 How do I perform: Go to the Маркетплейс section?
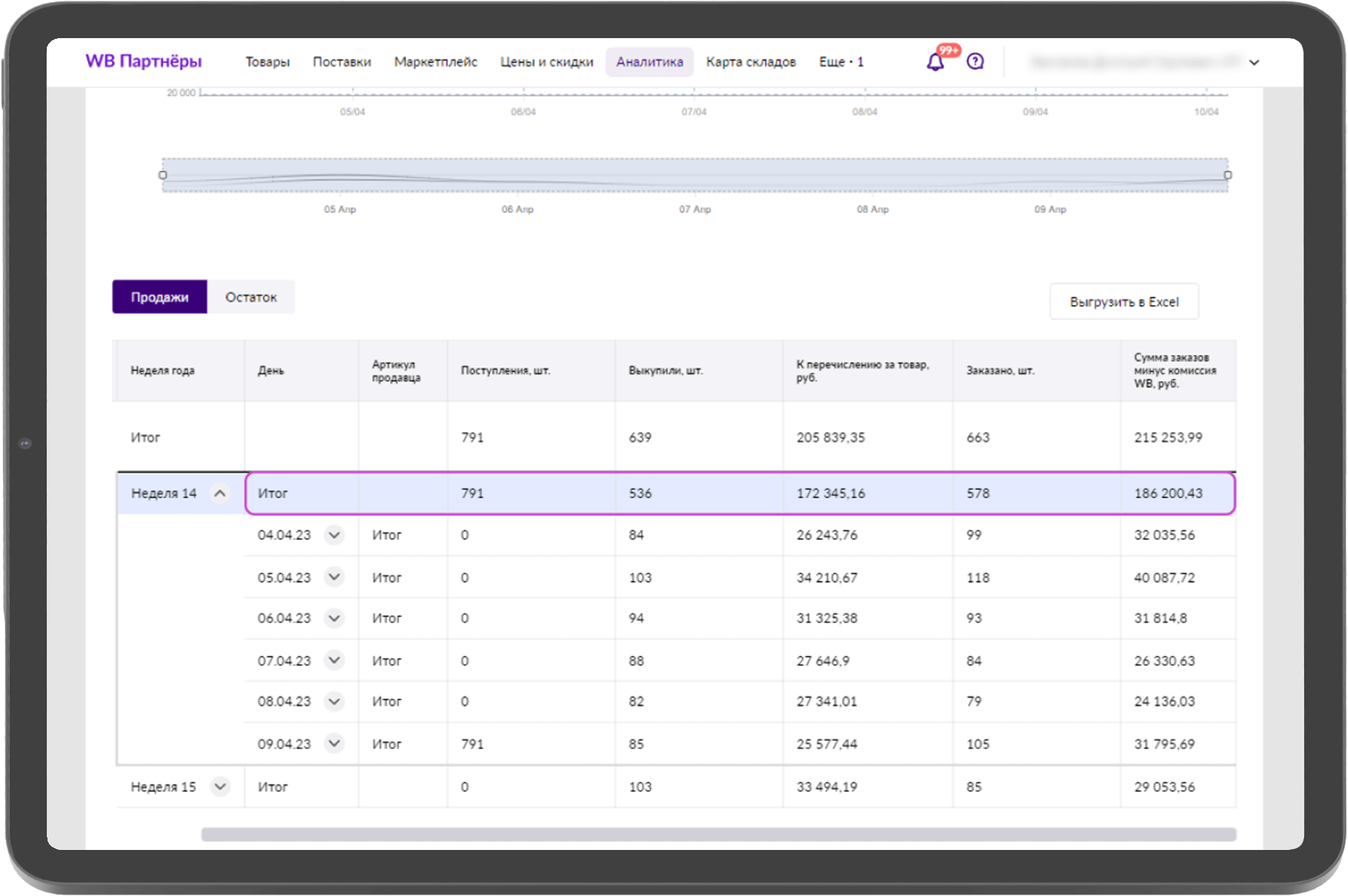tap(435, 62)
